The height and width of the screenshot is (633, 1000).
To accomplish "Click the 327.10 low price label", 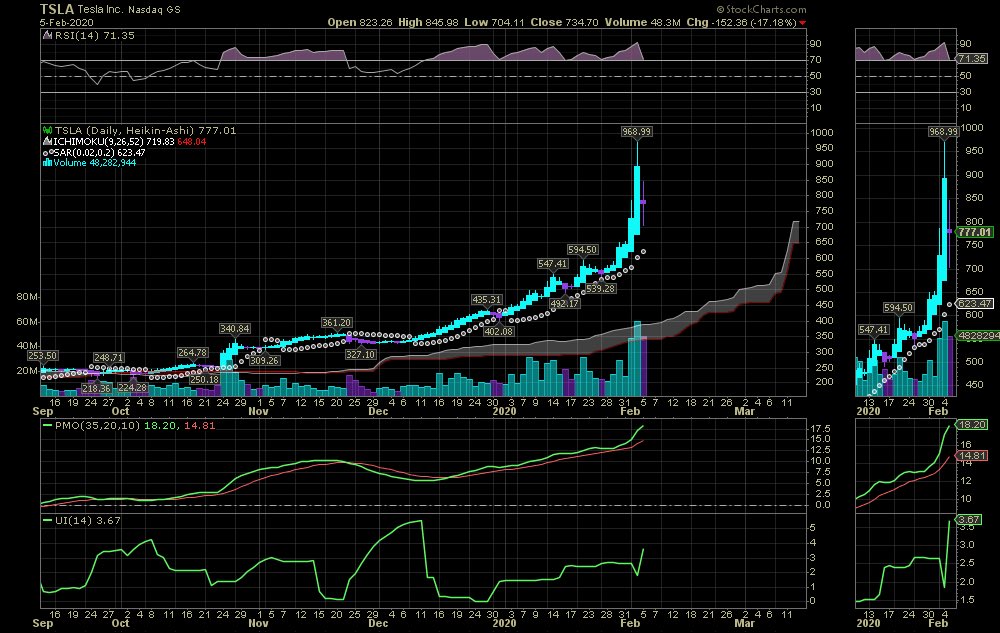I will pos(360,354).
